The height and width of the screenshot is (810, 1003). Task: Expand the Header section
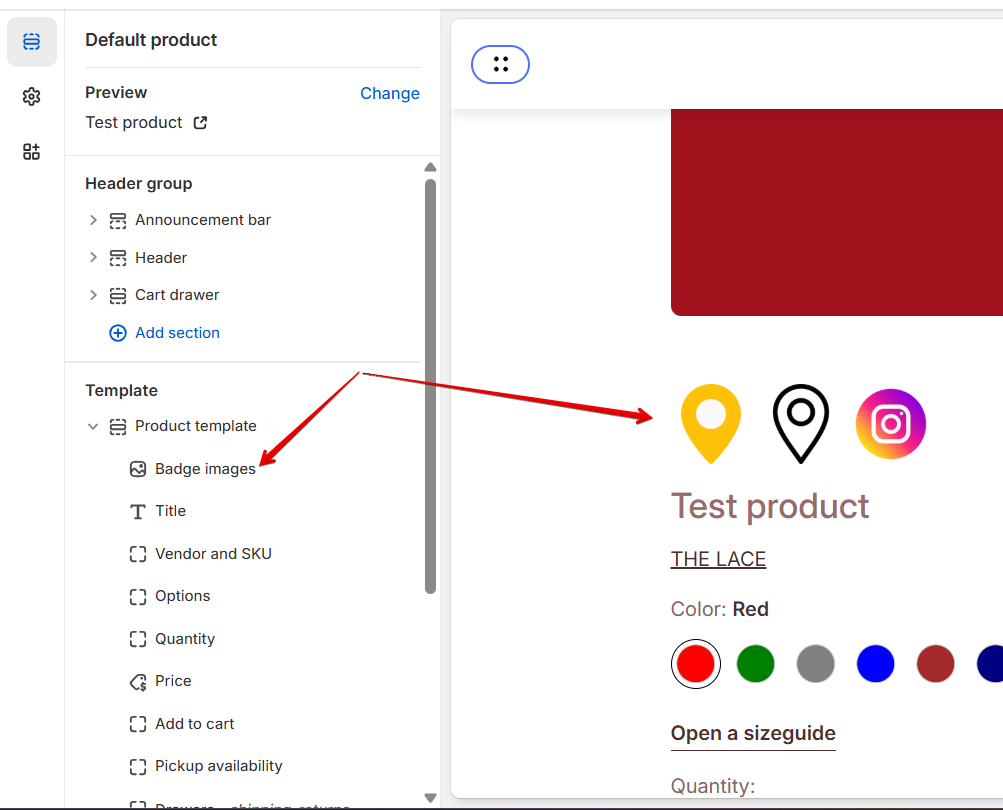coord(93,258)
